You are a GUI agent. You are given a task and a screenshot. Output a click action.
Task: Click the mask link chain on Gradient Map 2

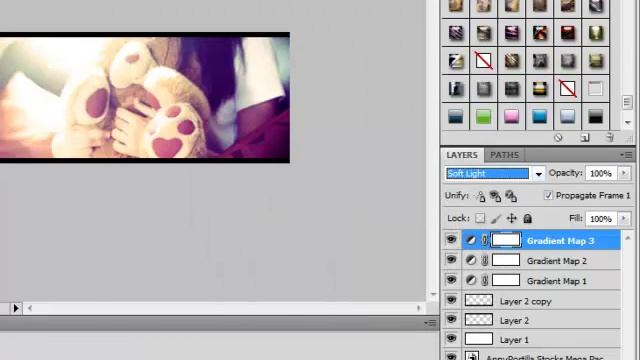[484, 260]
